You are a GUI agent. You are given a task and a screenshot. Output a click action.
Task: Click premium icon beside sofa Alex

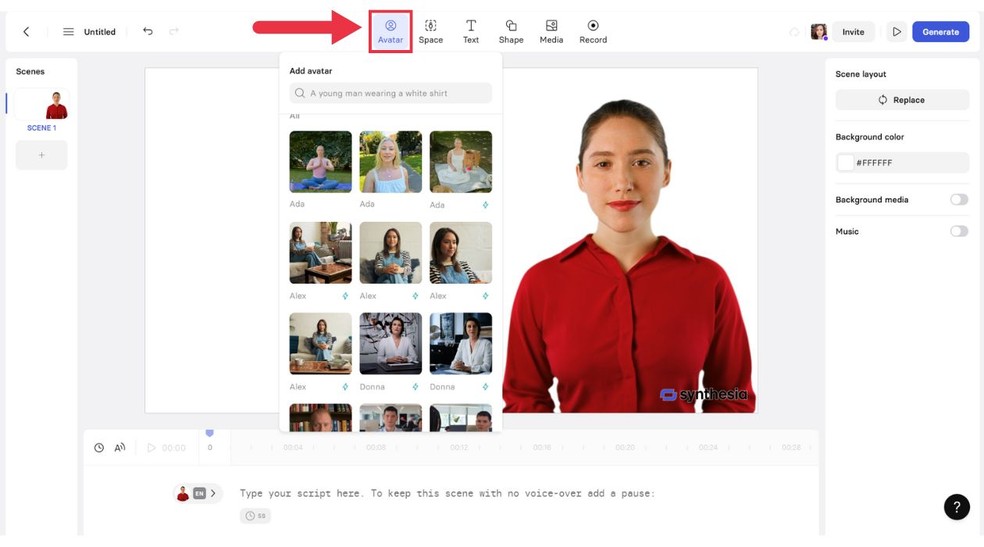345,387
